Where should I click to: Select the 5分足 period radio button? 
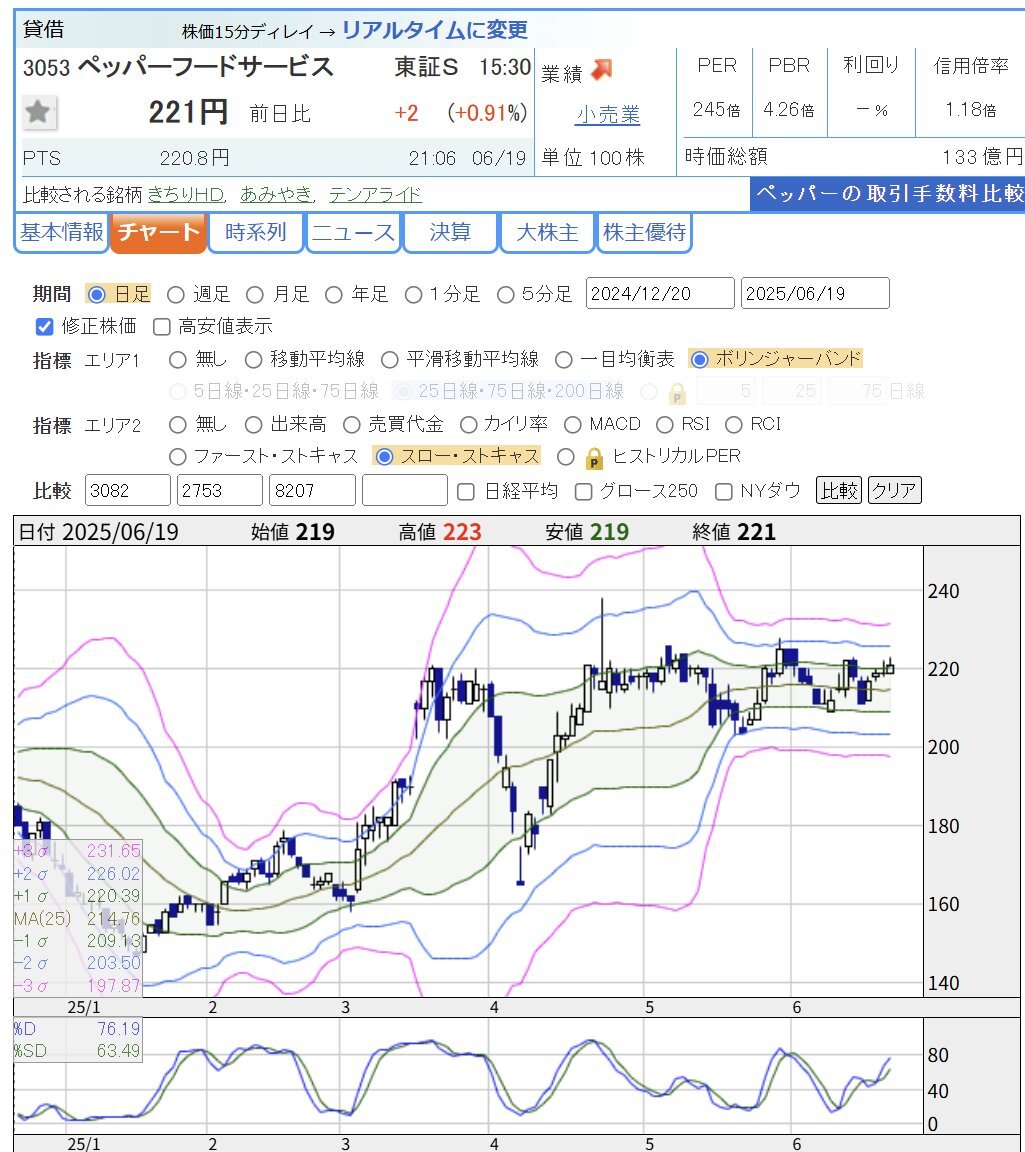(x=506, y=295)
